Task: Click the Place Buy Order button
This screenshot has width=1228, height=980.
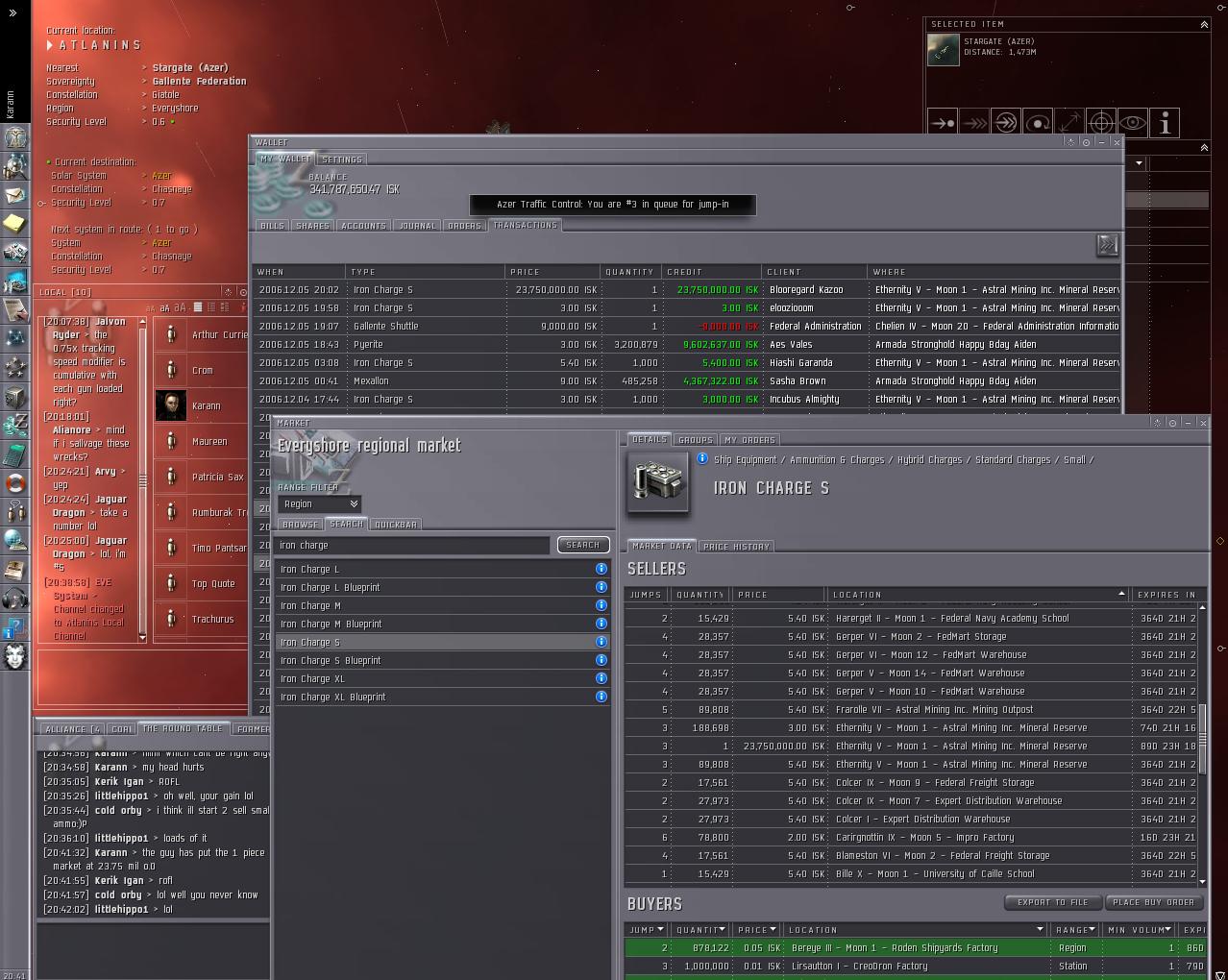Action: point(1153,902)
